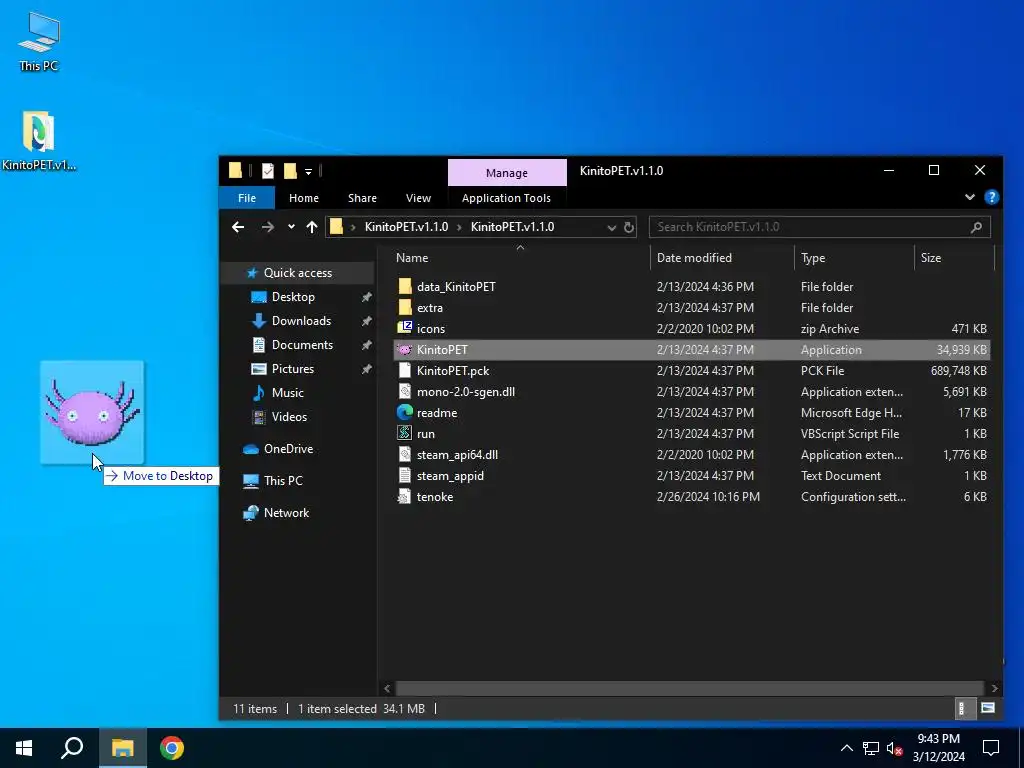Image resolution: width=1024 pixels, height=768 pixels.
Task: Select the readme Edge HTML icon
Action: coord(405,413)
